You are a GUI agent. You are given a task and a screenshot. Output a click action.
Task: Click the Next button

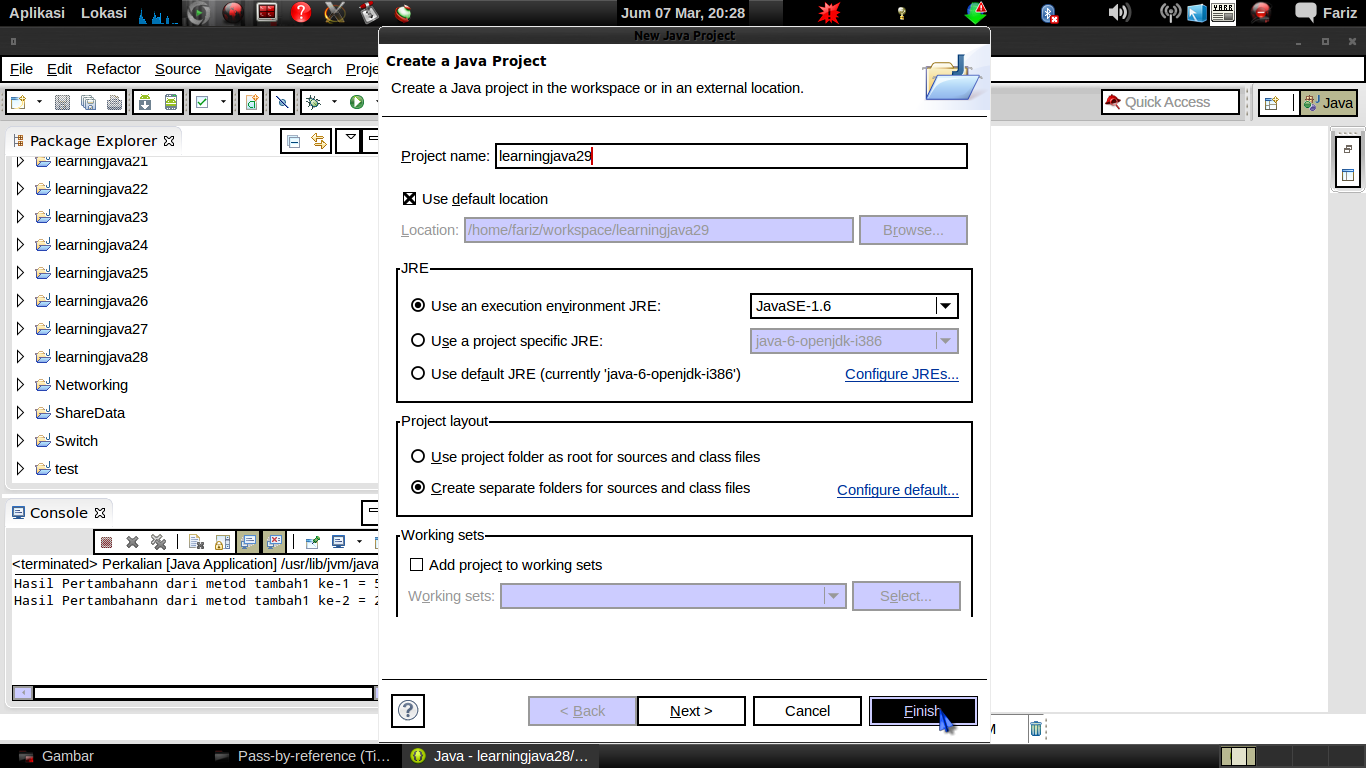pyautogui.click(x=691, y=711)
